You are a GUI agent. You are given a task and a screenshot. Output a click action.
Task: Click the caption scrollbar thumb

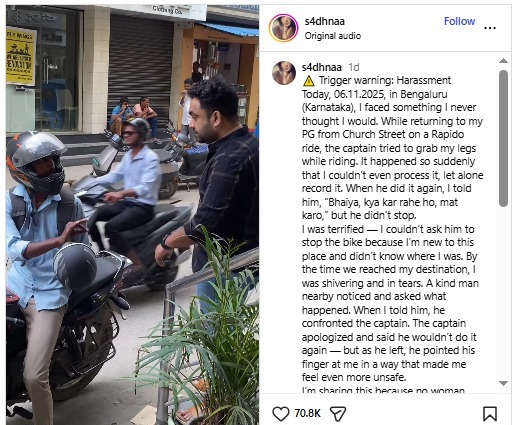tap(503, 138)
